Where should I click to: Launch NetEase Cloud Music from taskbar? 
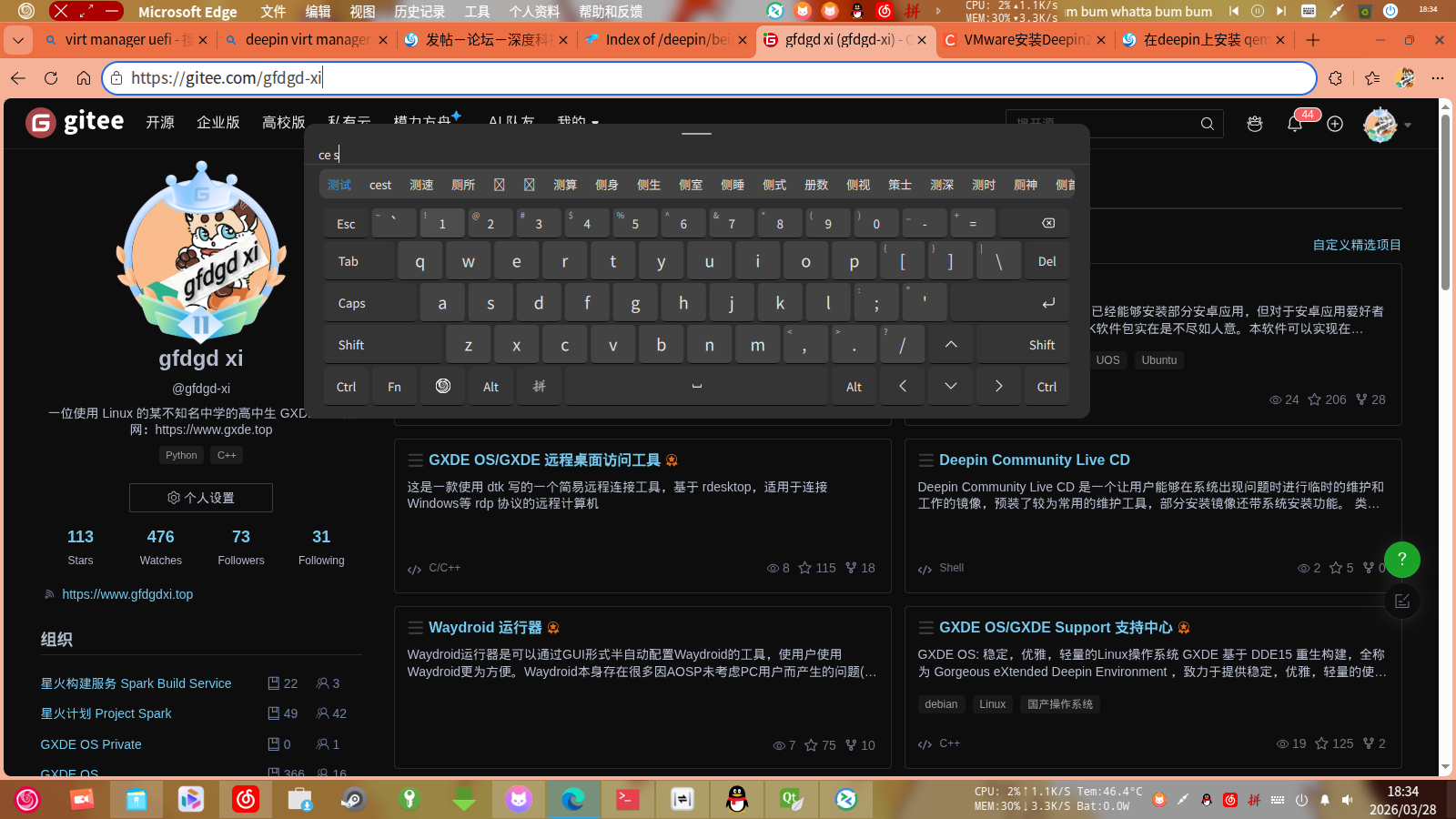tap(246, 799)
